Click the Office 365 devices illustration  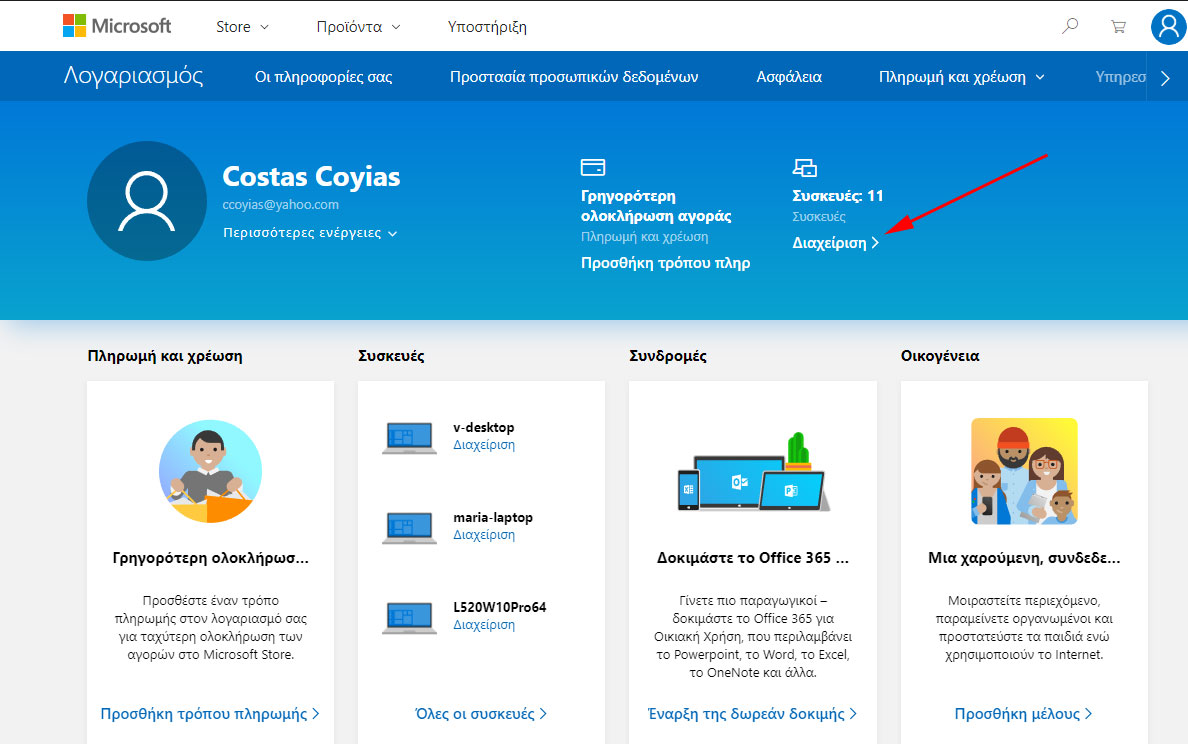[x=754, y=472]
